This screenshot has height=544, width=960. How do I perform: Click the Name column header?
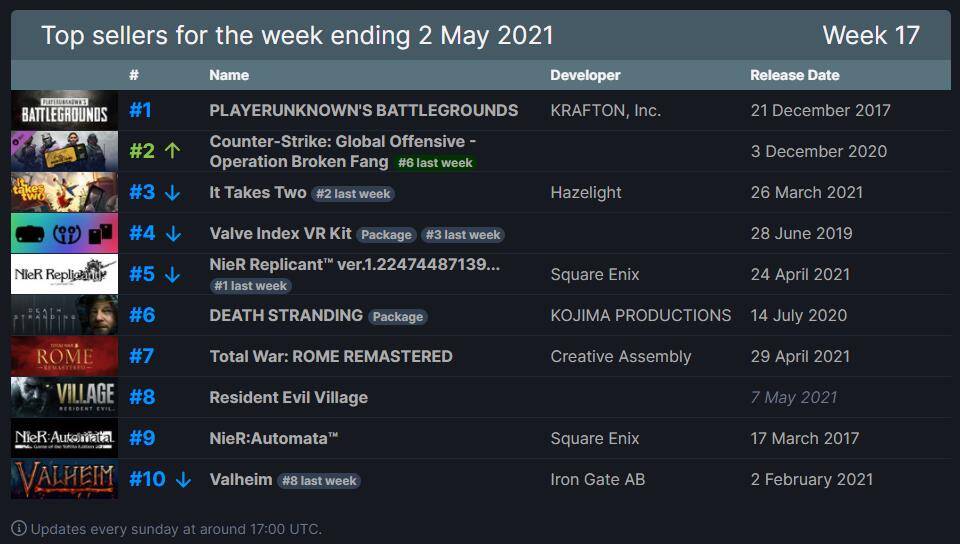(x=229, y=75)
